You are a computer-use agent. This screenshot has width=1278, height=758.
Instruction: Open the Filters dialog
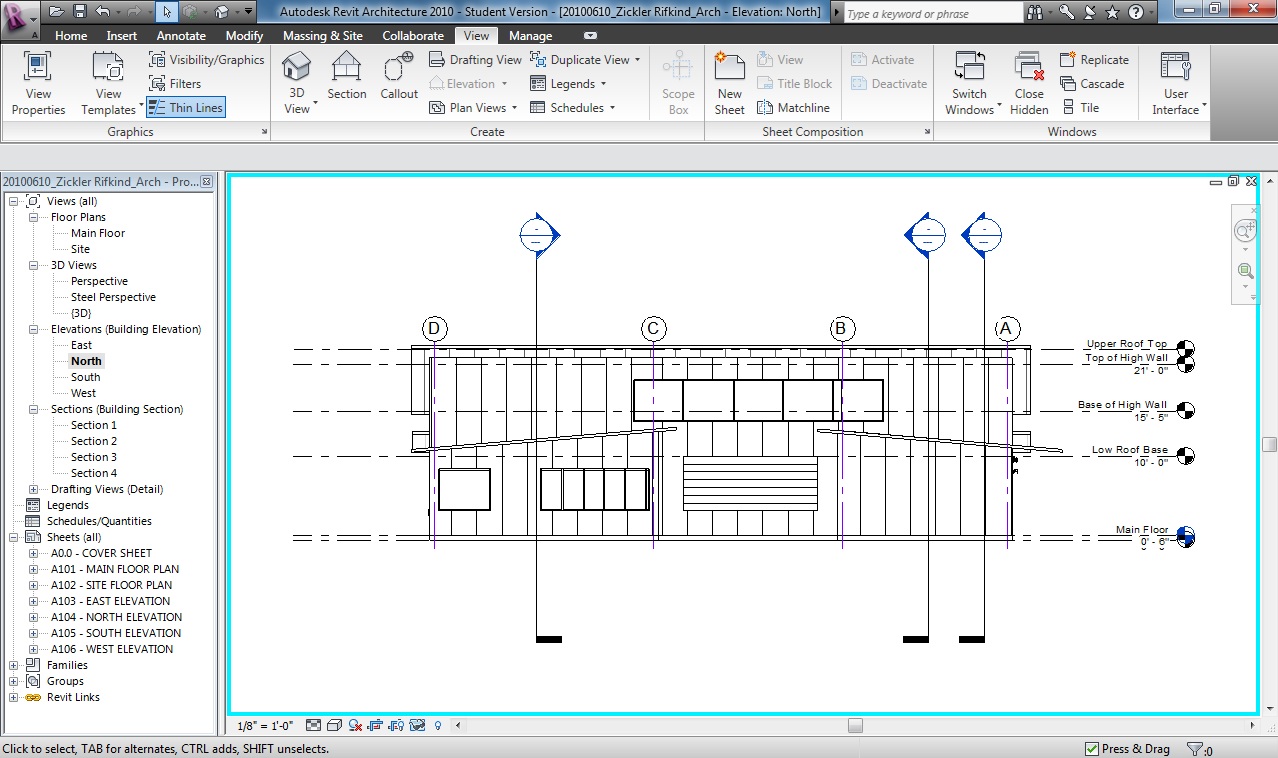[x=175, y=84]
